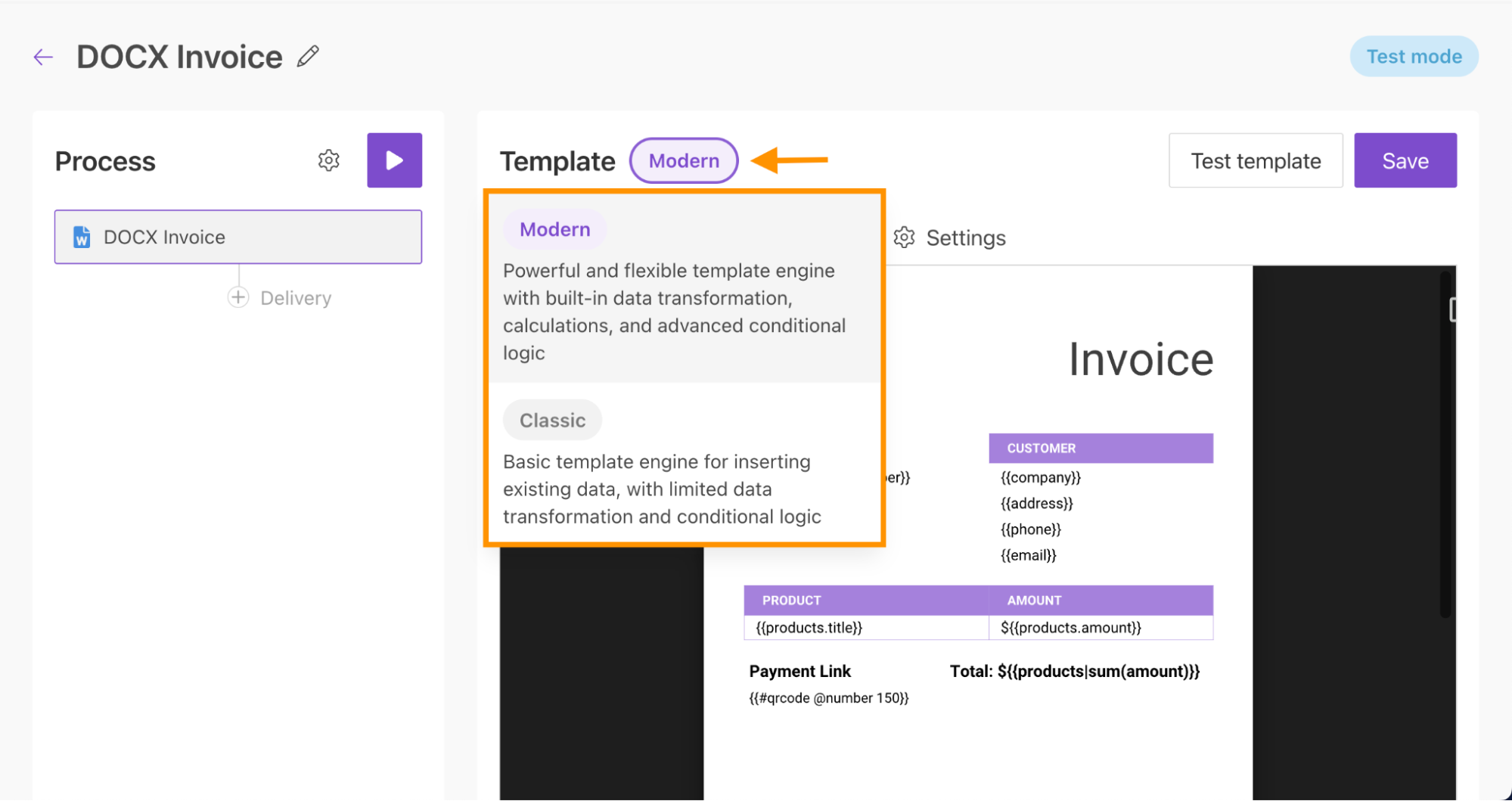
Task: Run the process with play button
Action: (394, 160)
